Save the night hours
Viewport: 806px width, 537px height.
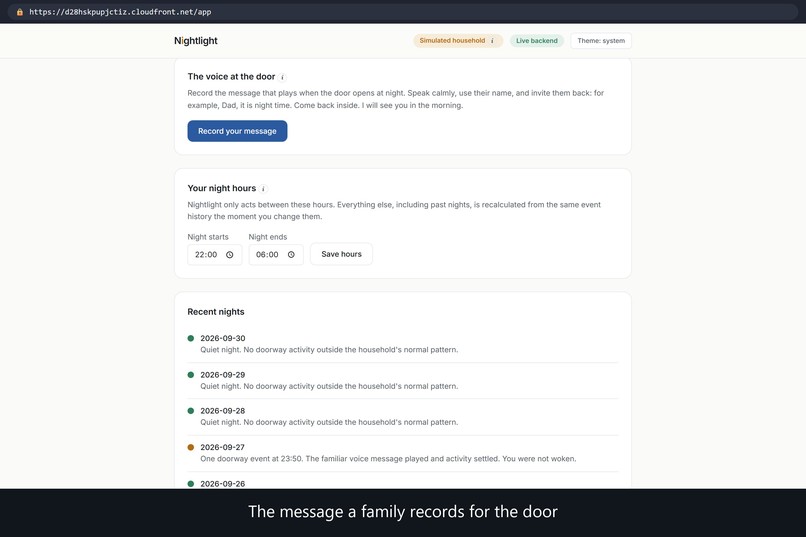pyautogui.click(x=341, y=254)
